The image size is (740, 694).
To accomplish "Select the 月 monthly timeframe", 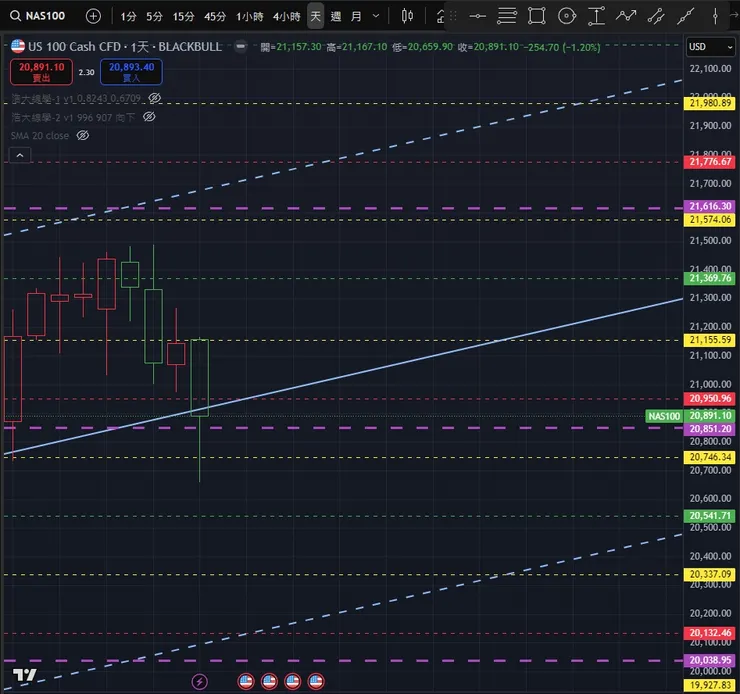I will 356,17.
